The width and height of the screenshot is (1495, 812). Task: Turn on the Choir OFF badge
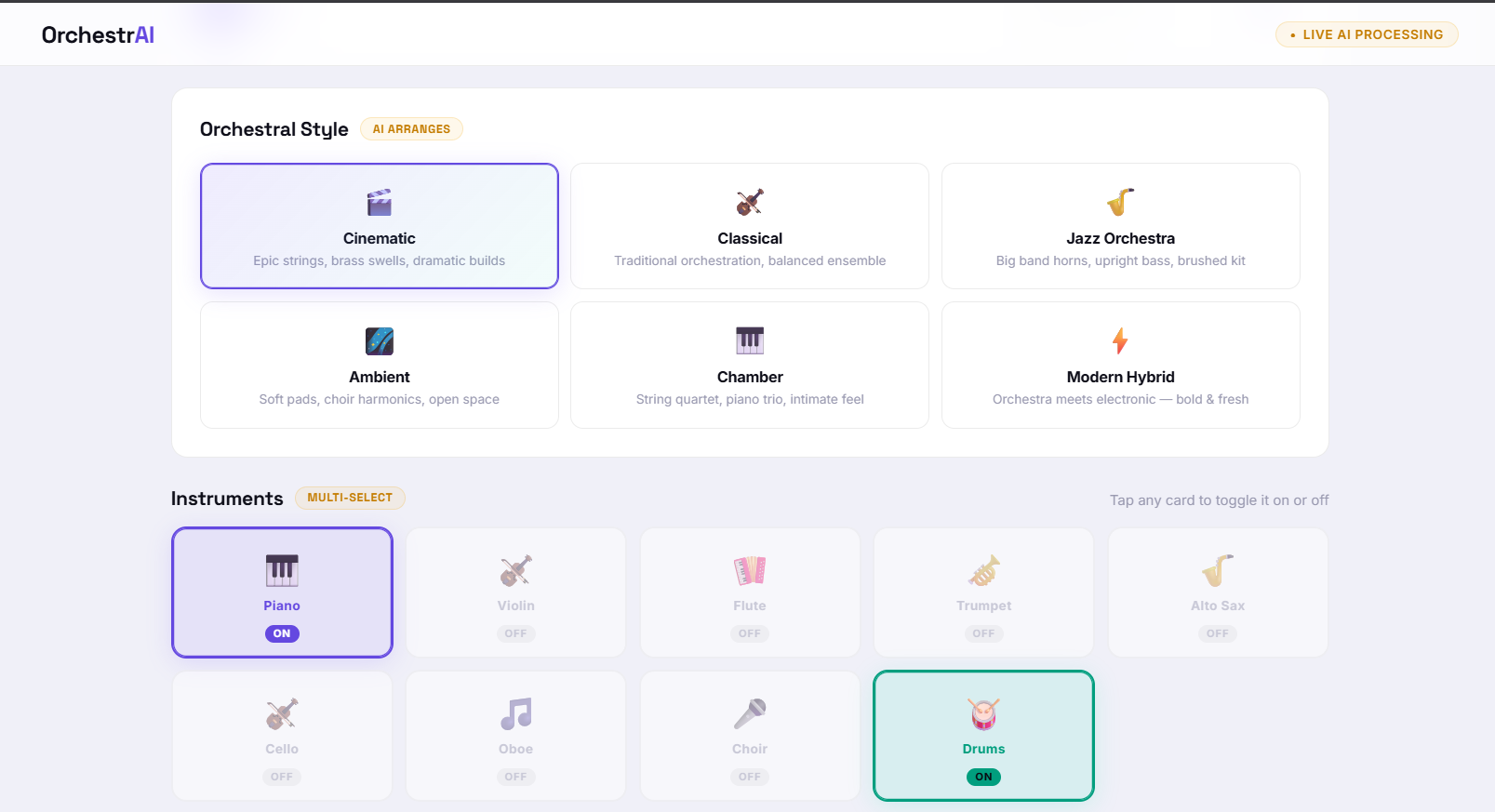click(x=750, y=777)
